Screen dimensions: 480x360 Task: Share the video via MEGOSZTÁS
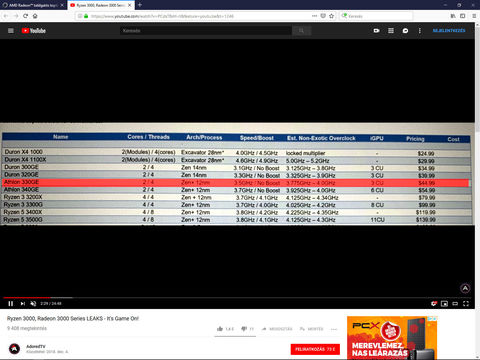pos(277,329)
